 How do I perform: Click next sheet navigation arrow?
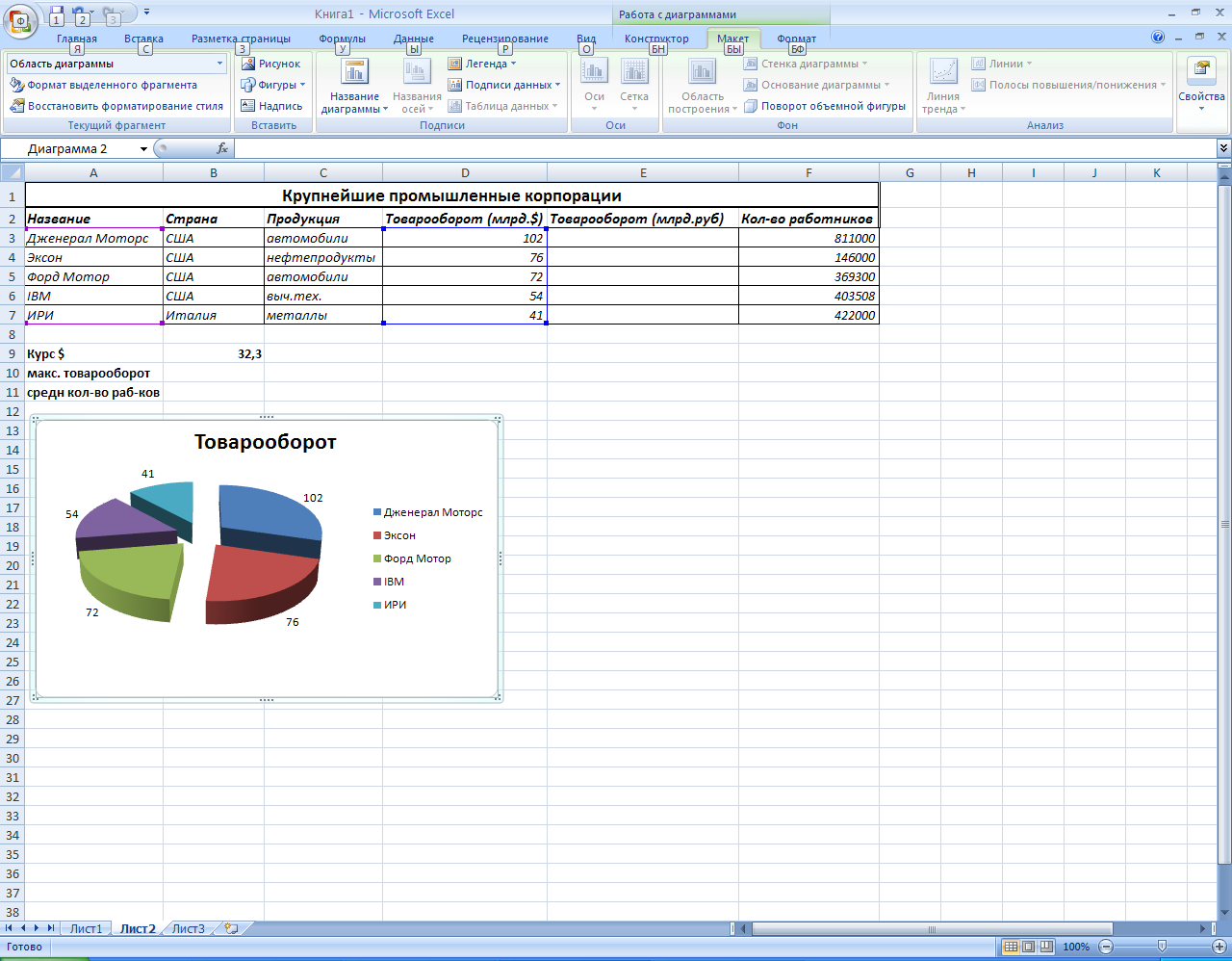click(x=37, y=928)
